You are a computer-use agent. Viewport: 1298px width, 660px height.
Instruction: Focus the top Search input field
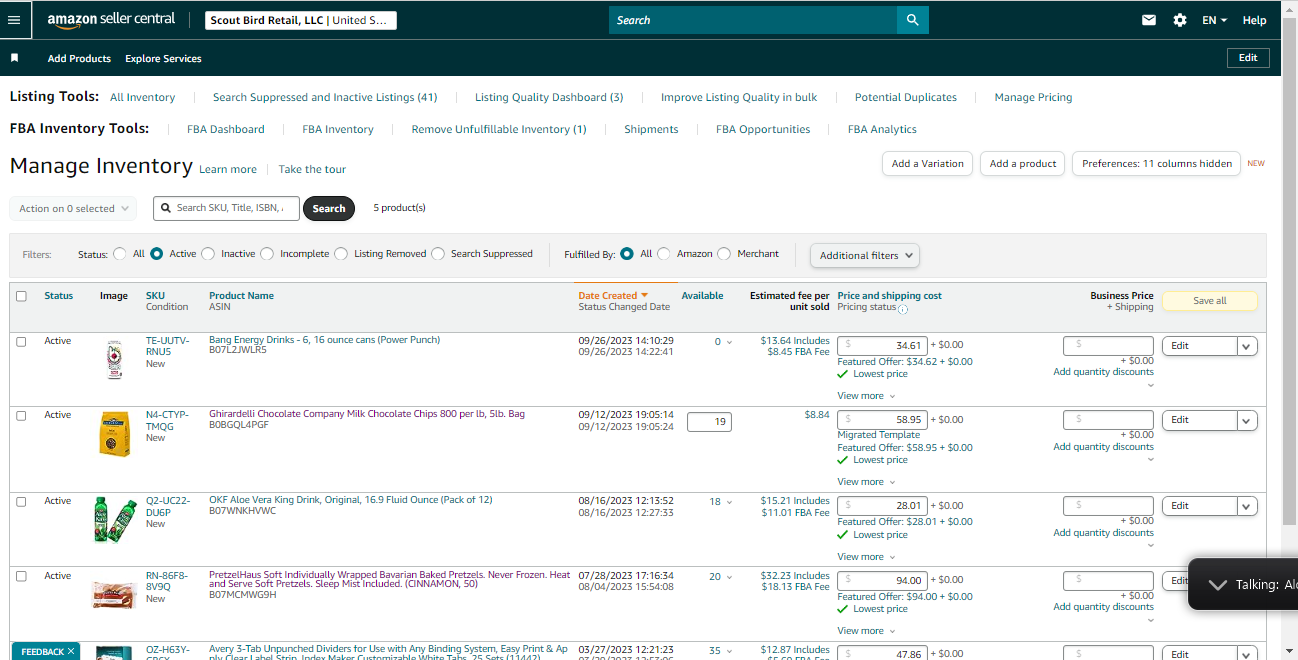pos(753,20)
